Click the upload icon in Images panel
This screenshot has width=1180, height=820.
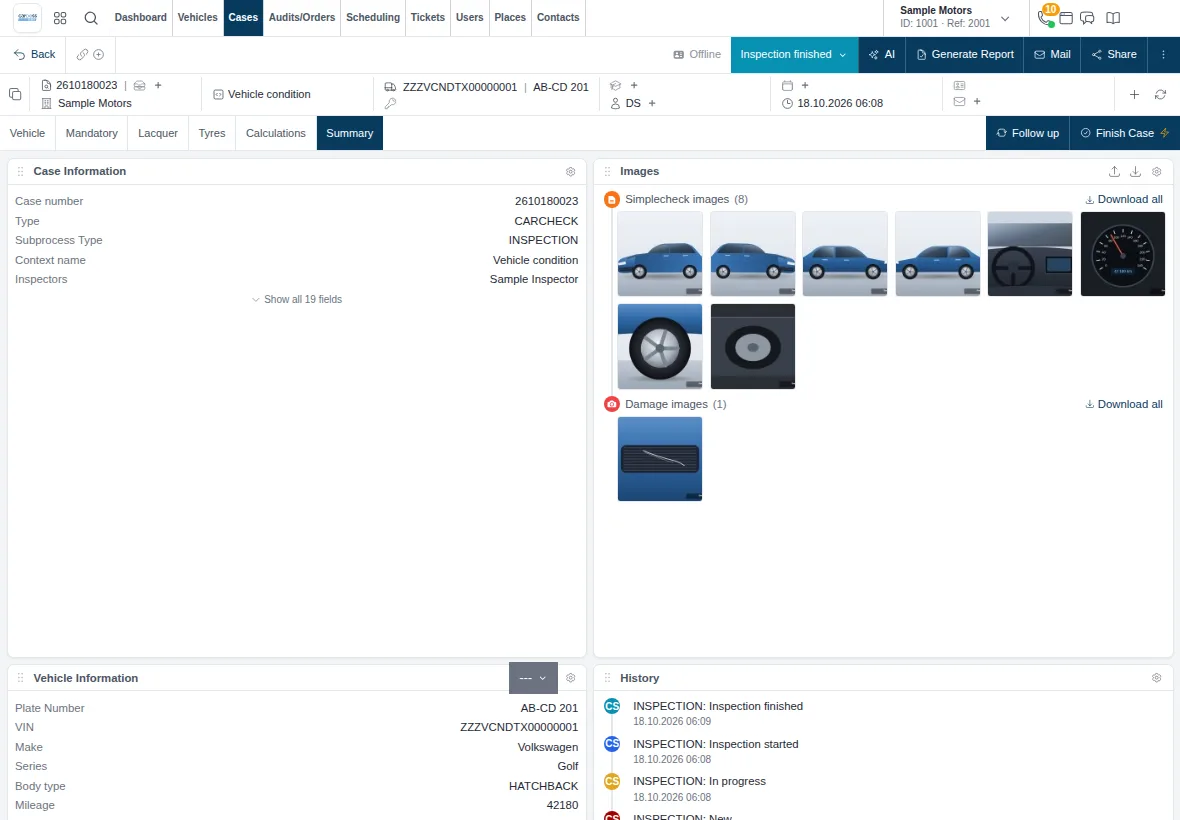1115,172
